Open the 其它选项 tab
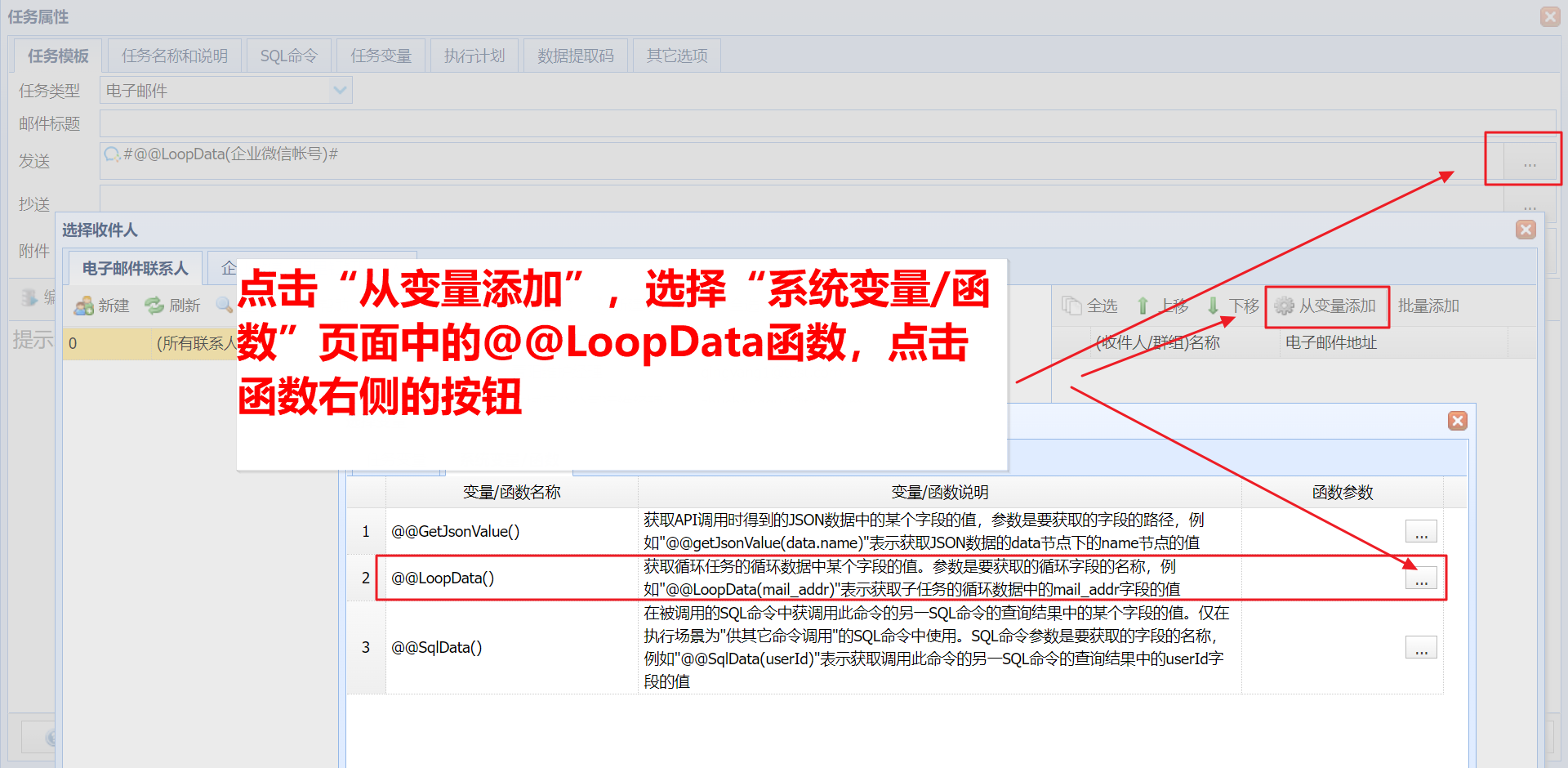1568x768 pixels. coord(677,56)
